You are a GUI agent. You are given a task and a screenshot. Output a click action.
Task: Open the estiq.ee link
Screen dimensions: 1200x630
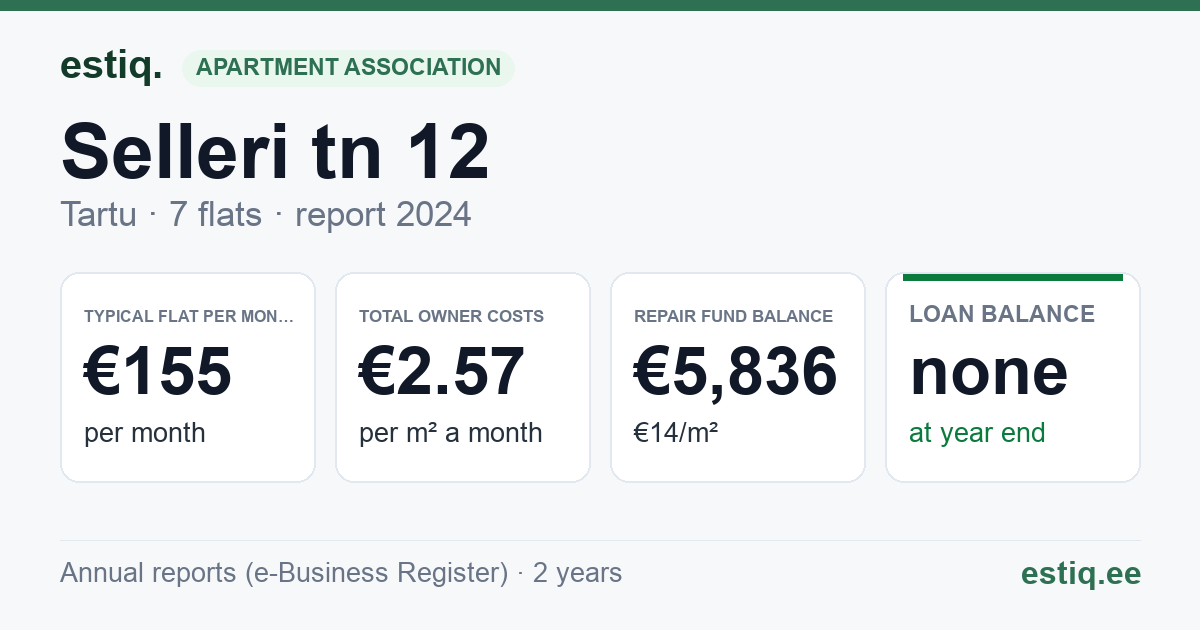pyautogui.click(x=1081, y=573)
